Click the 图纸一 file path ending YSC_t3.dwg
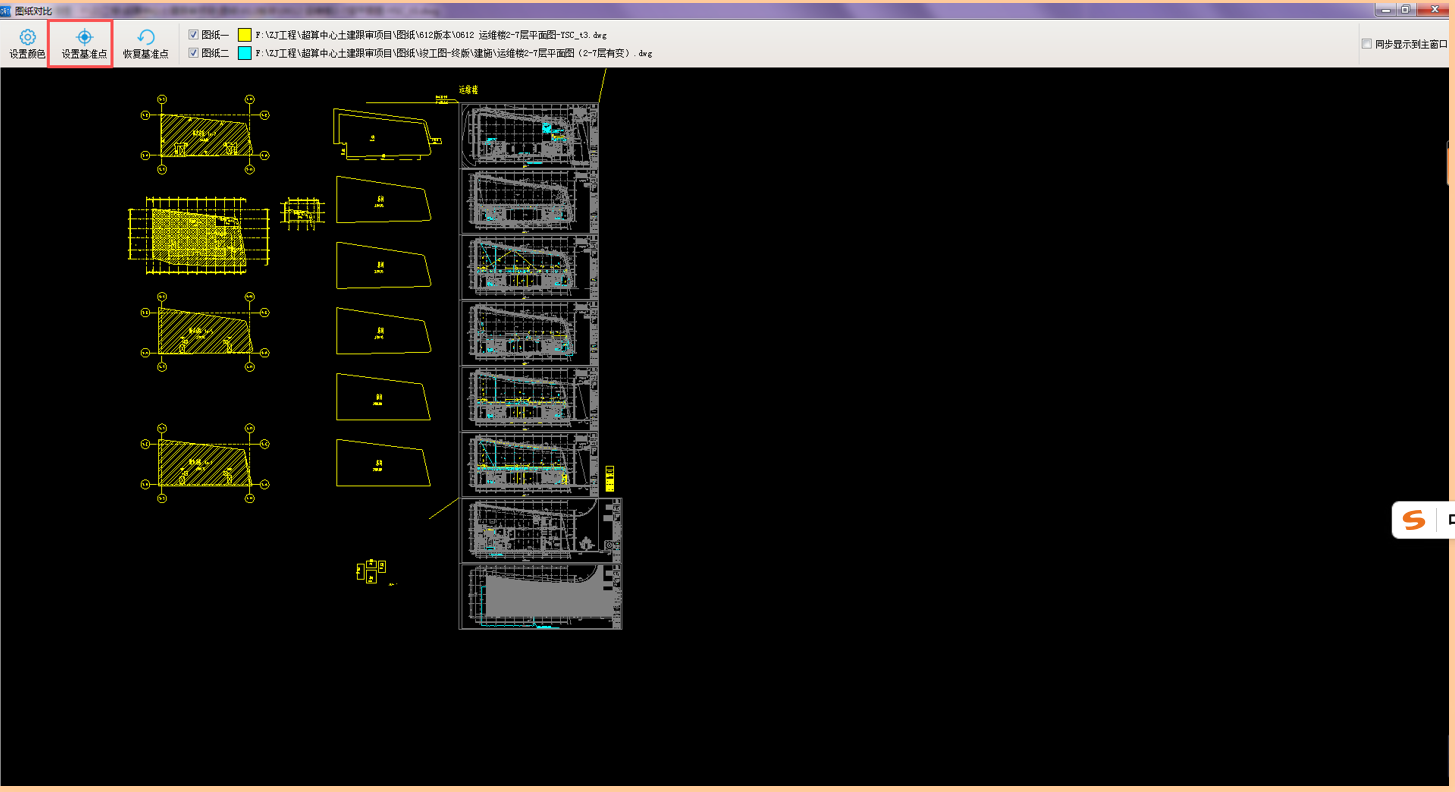 431,35
